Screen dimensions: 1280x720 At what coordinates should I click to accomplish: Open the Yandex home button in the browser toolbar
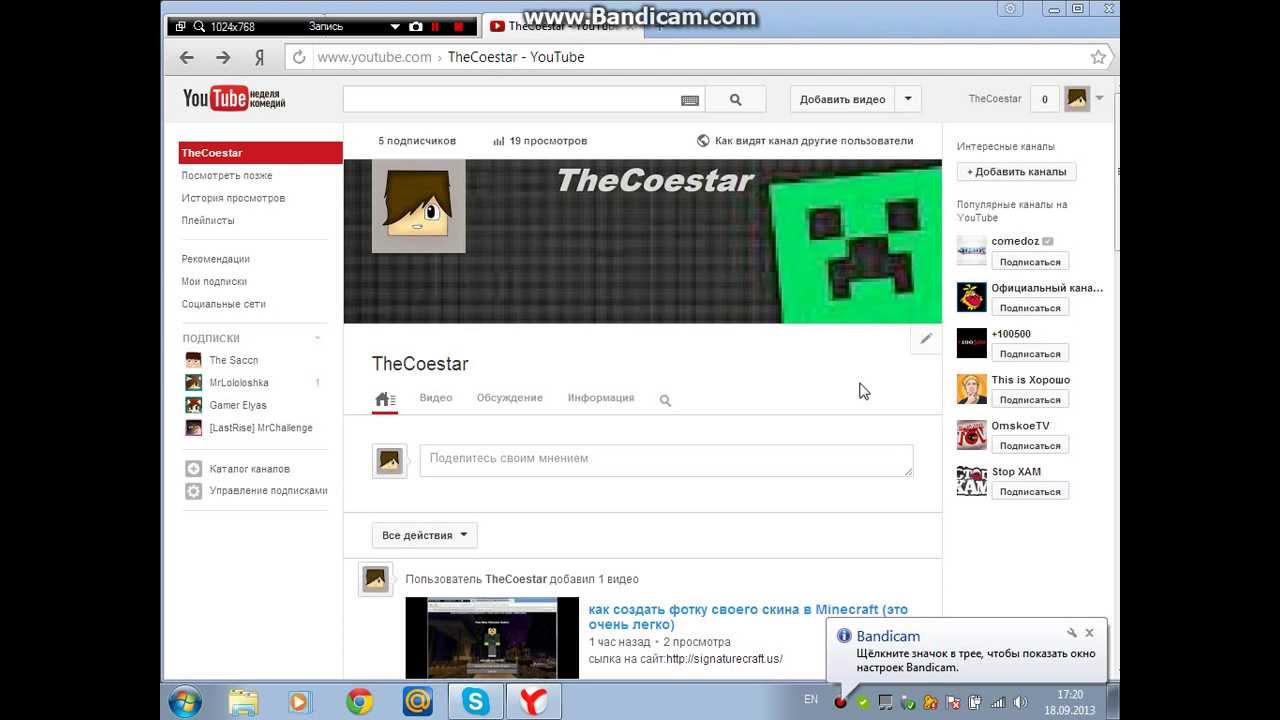[x=259, y=57]
